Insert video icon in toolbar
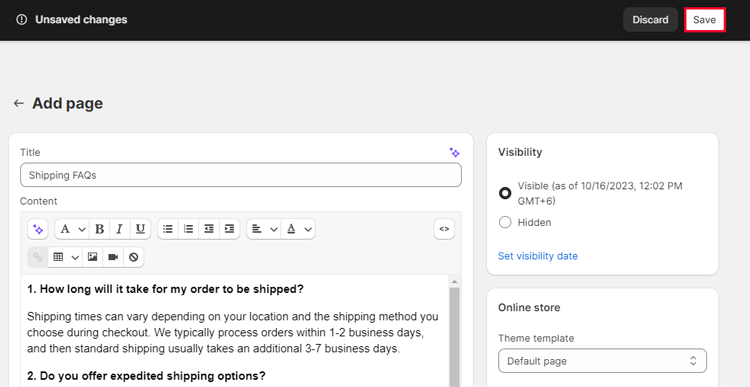 (113, 257)
